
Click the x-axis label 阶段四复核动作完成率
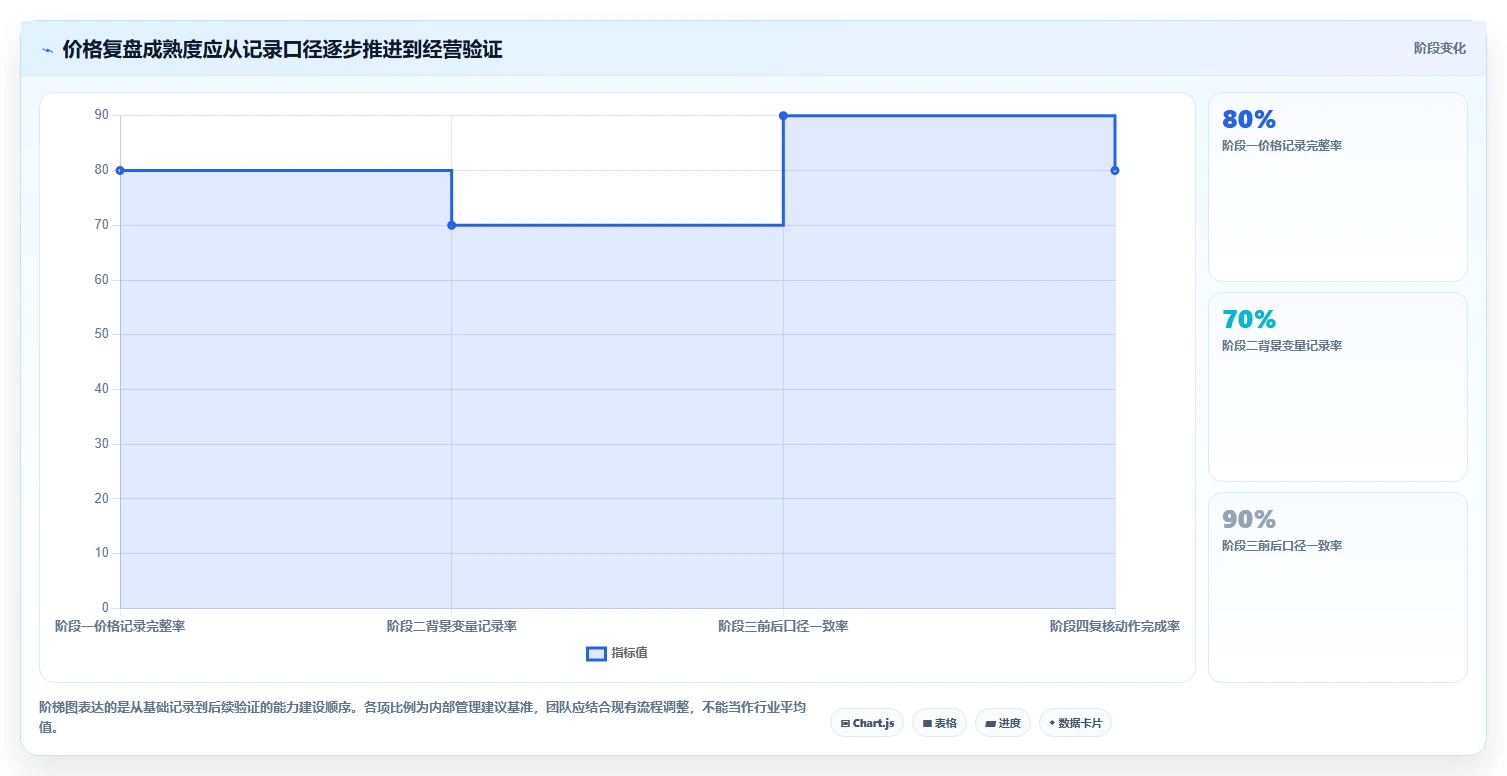click(1115, 626)
